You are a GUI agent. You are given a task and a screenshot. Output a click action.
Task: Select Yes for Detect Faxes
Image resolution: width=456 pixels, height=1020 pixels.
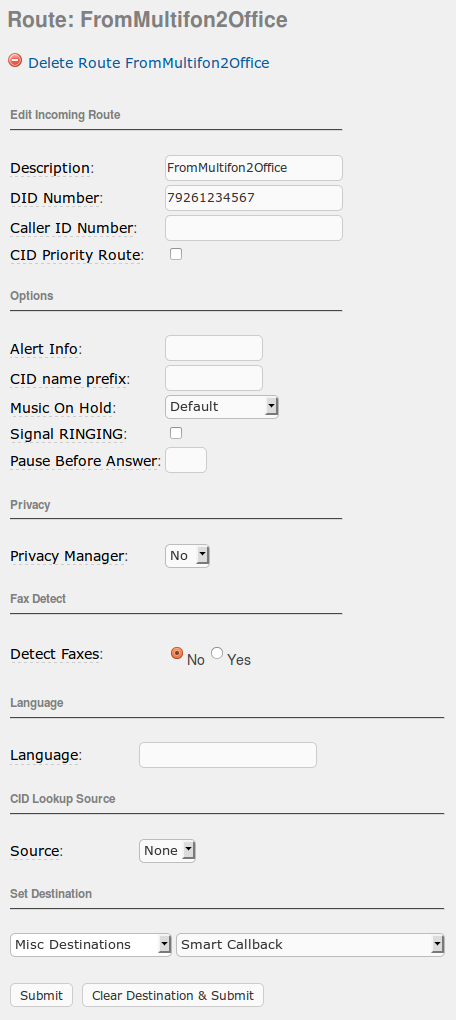(x=217, y=653)
